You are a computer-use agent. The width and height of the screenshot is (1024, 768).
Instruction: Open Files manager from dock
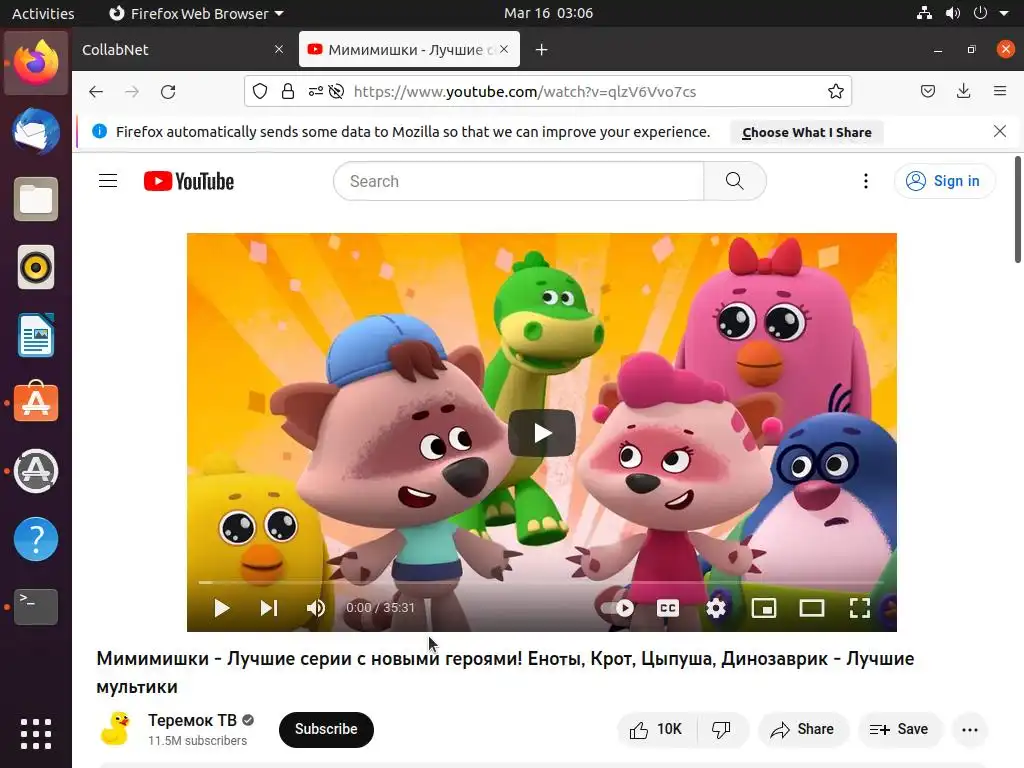[36, 199]
